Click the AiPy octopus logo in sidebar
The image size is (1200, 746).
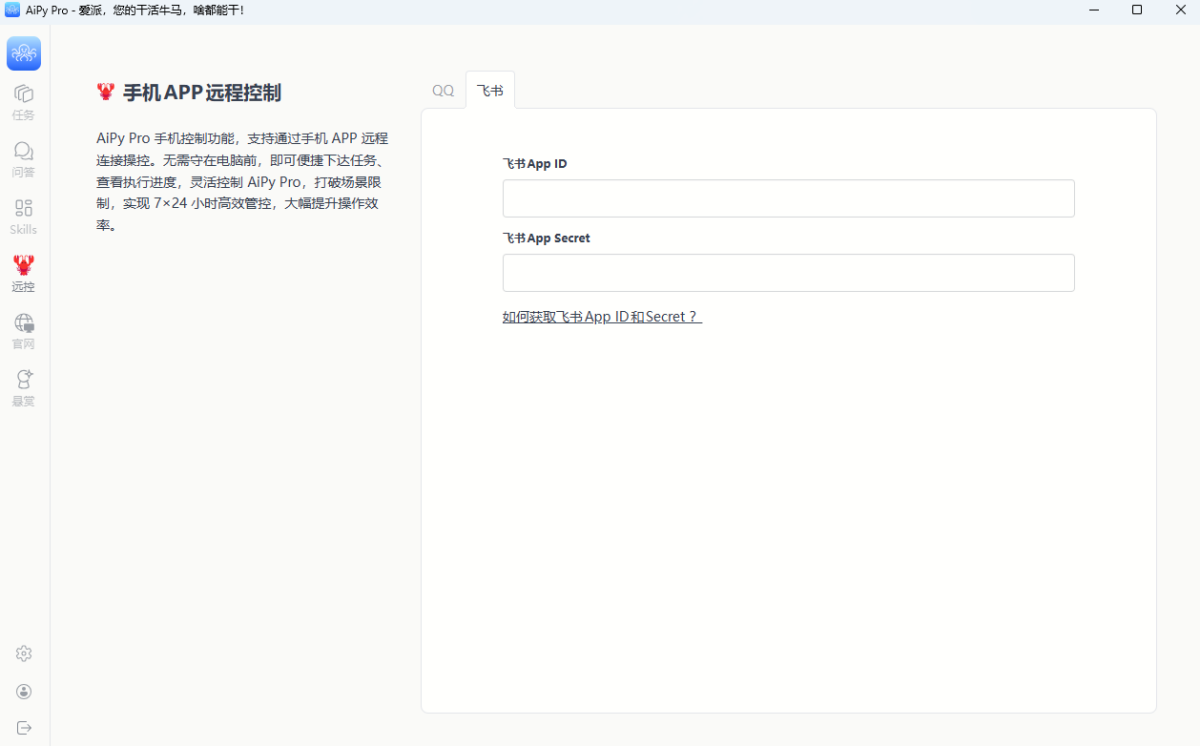pos(24,54)
